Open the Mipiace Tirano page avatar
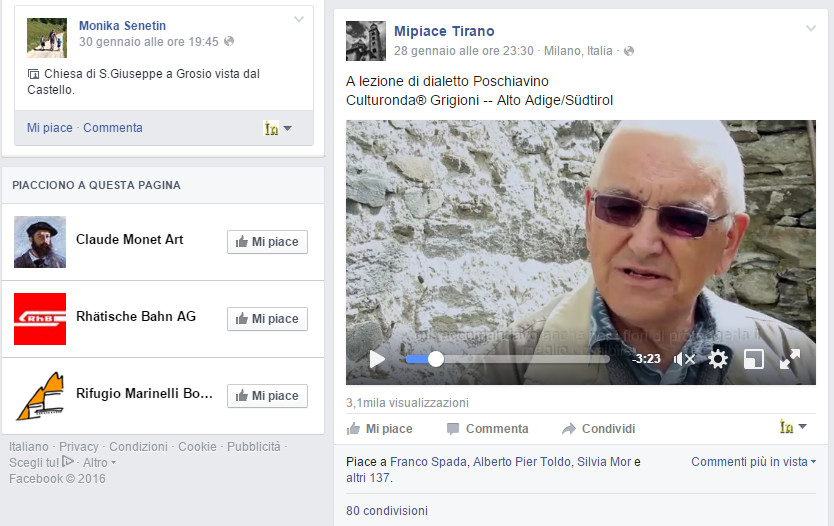 366,41
